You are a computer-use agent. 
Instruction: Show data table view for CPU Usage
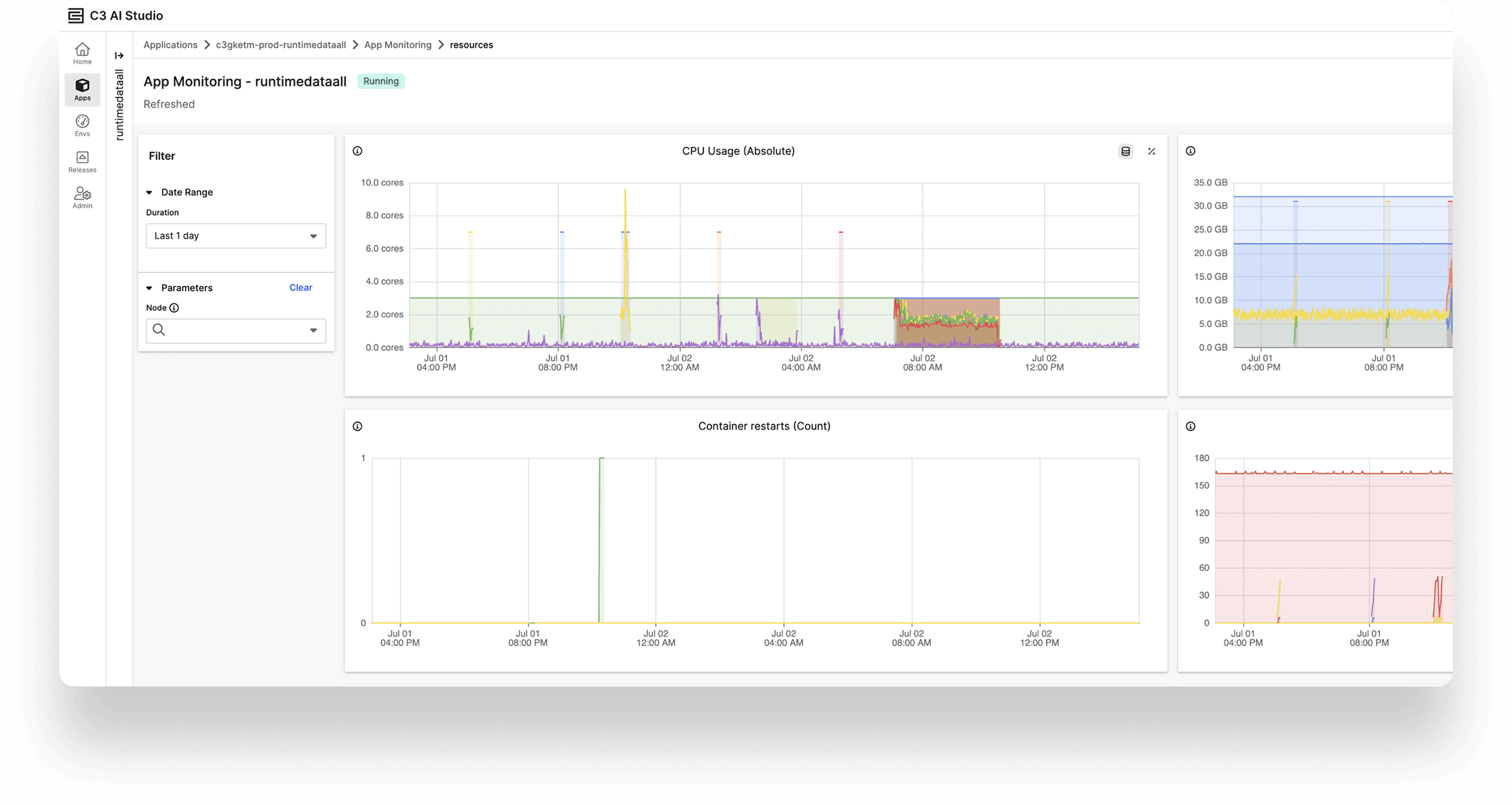(x=1126, y=151)
